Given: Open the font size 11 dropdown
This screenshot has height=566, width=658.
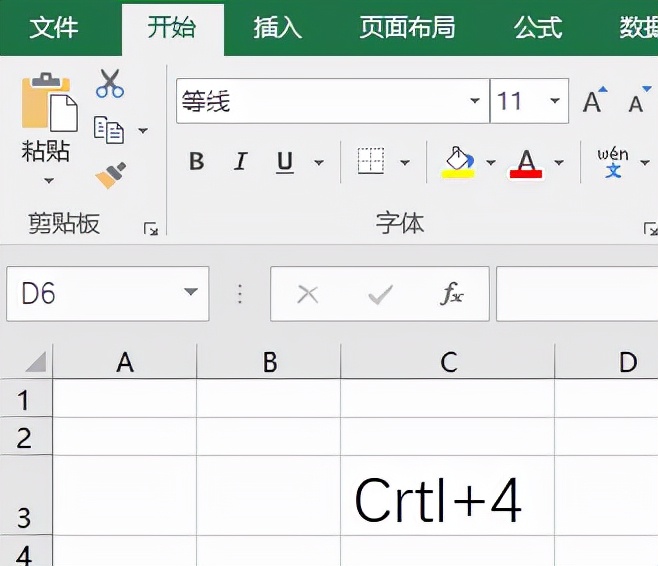Looking at the screenshot, I should coord(555,101).
